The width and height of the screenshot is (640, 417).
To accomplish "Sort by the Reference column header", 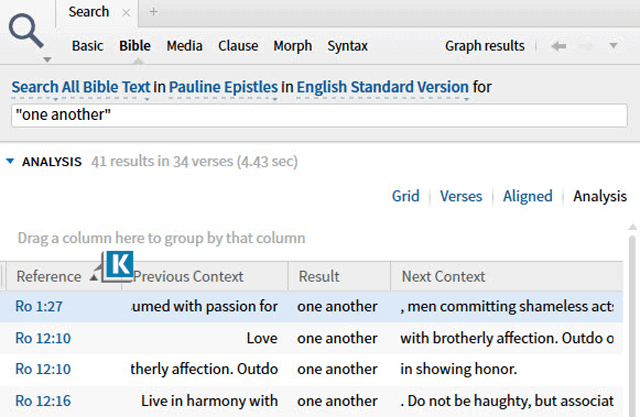I will tap(49, 276).
